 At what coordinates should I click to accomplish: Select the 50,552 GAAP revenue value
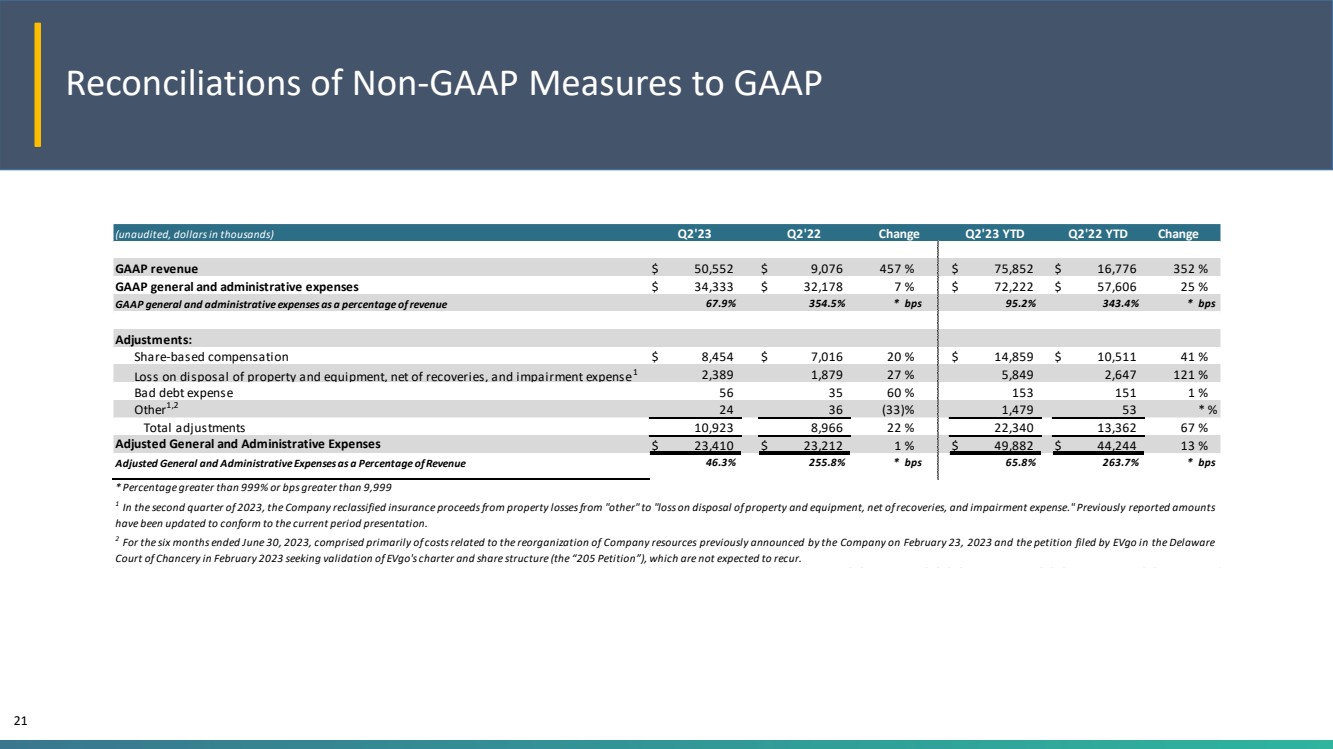pos(715,269)
